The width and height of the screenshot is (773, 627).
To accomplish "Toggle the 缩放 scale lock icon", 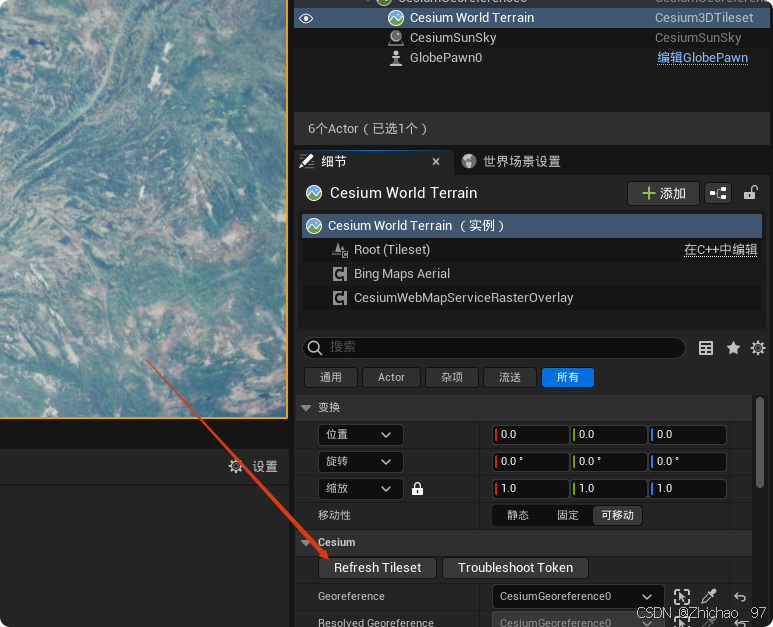I will click(x=418, y=489).
